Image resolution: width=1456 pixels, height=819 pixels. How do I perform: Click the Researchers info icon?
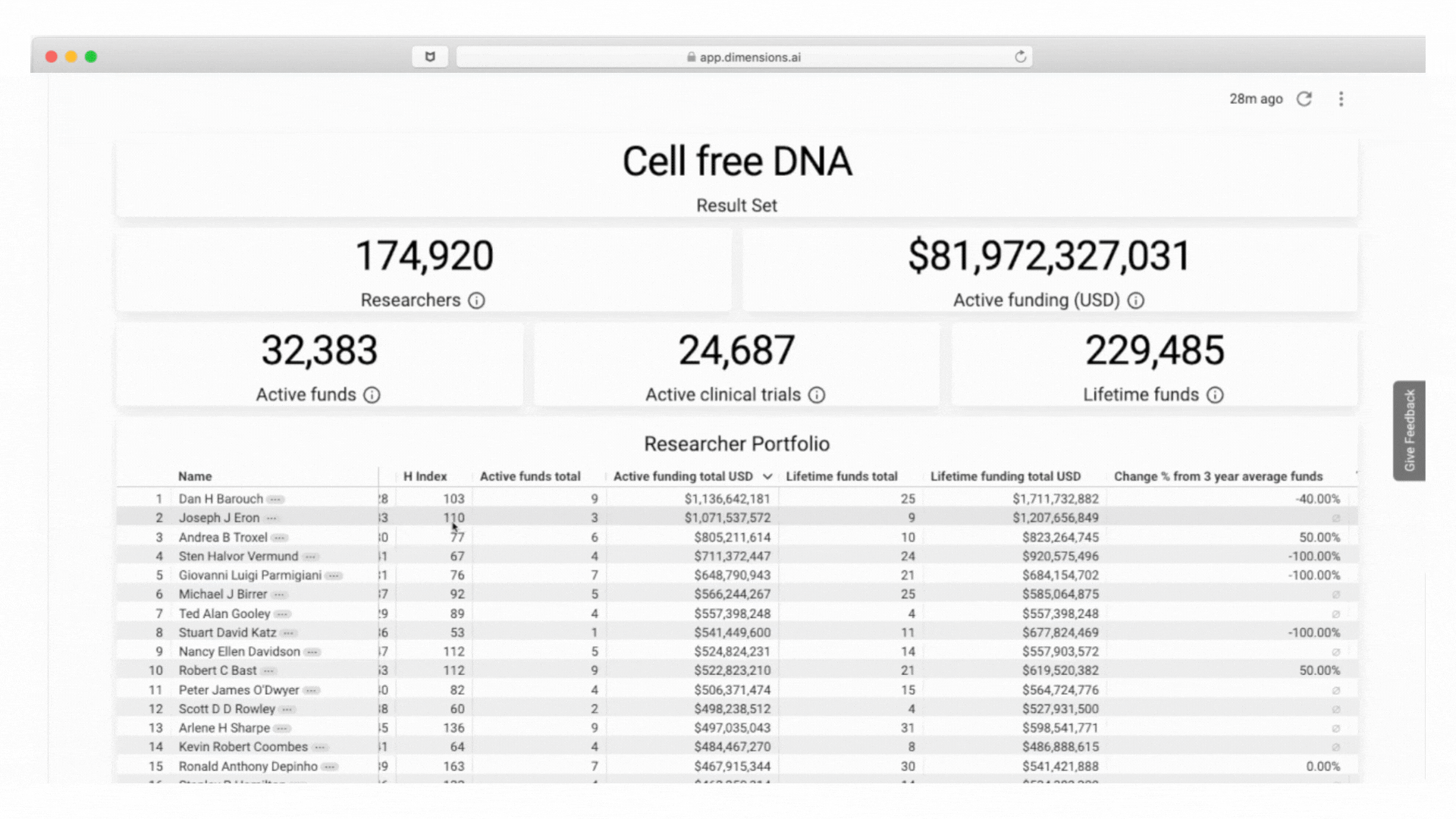476,300
